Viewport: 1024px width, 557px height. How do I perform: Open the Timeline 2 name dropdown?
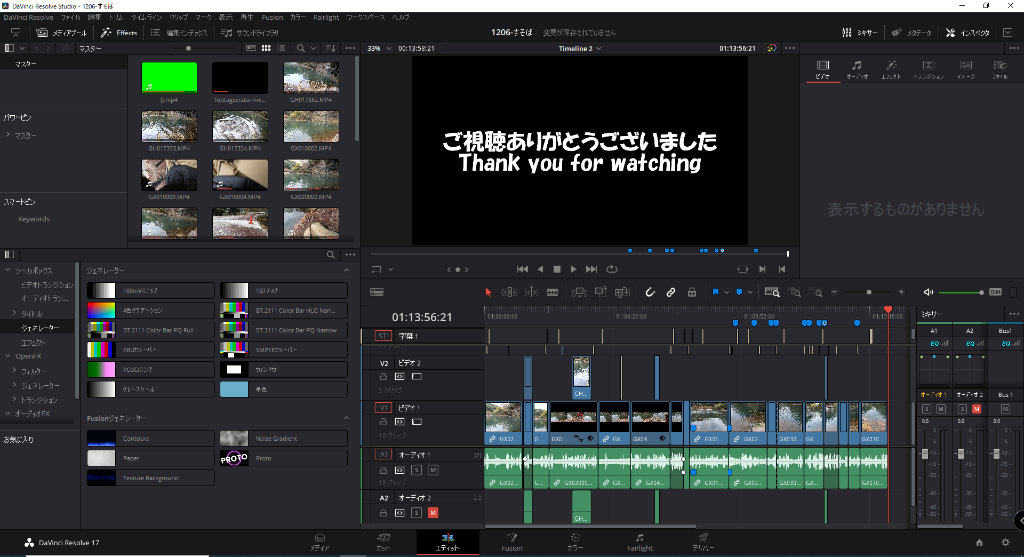pyautogui.click(x=580, y=48)
